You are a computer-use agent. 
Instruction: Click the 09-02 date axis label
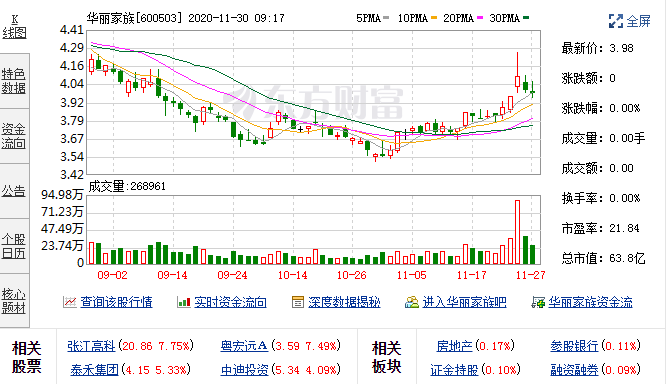coord(112,275)
